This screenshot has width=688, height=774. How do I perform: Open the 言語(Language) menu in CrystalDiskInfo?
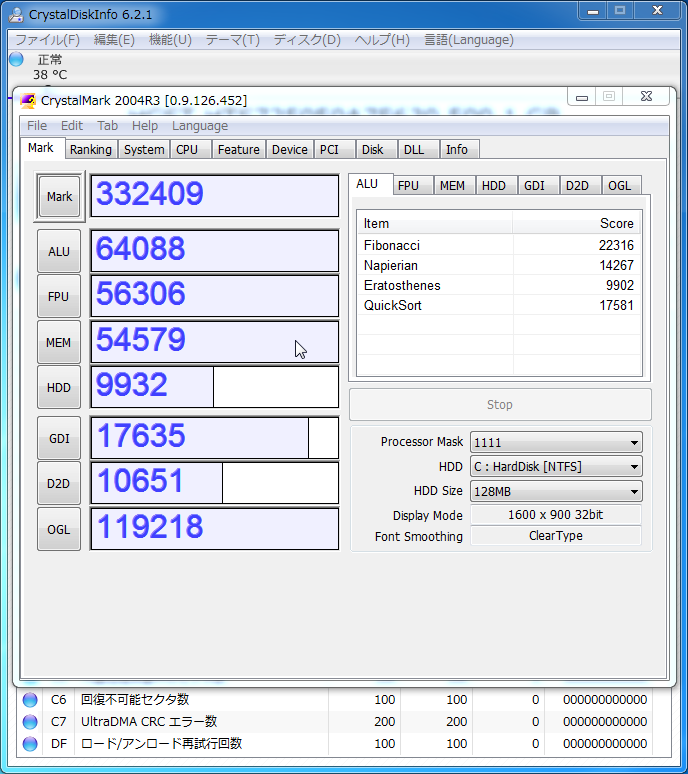tap(469, 39)
